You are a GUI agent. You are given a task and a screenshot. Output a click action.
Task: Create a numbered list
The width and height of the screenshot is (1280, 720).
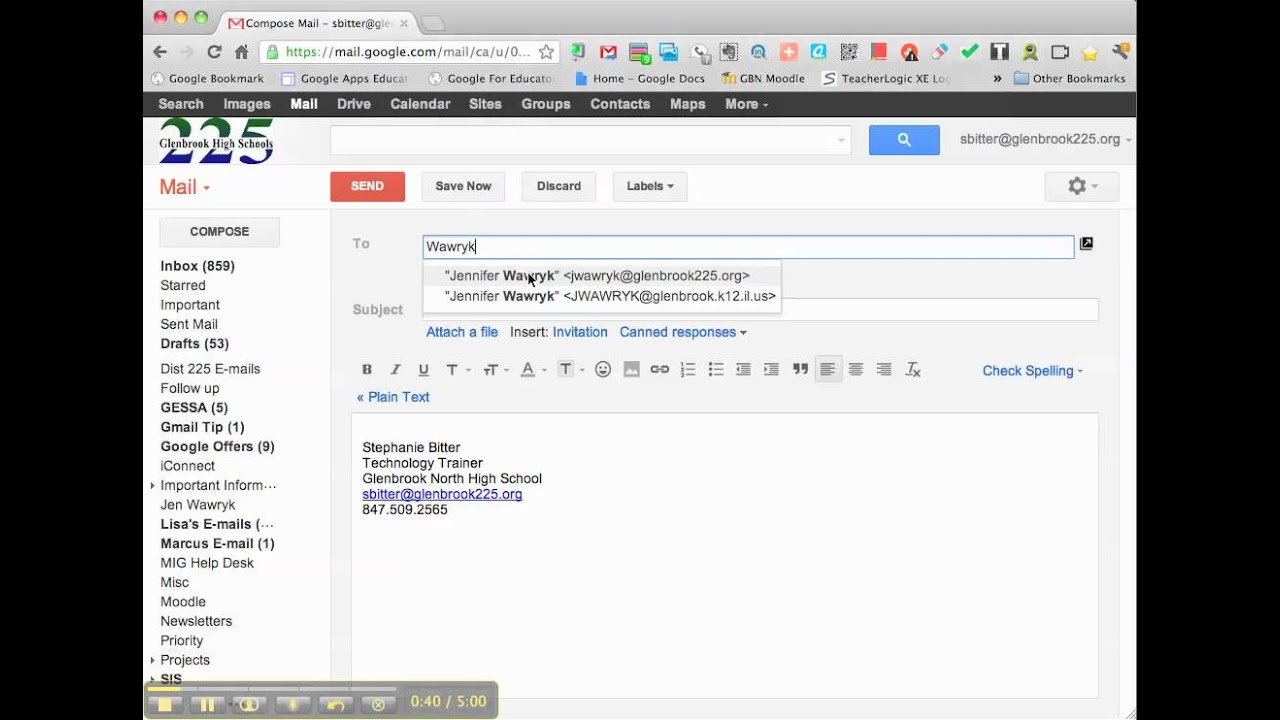[x=687, y=370]
